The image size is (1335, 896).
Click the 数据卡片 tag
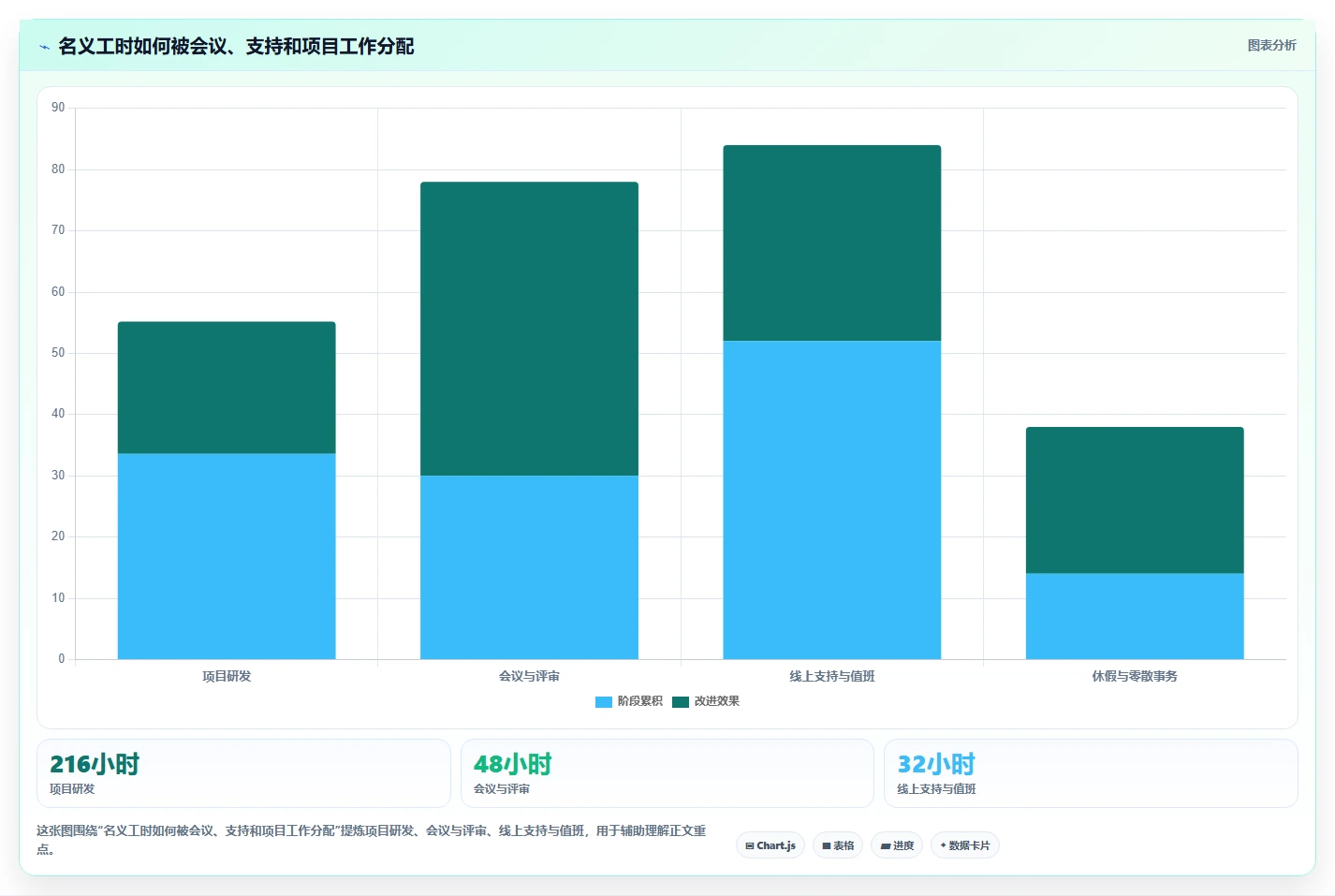[x=965, y=845]
